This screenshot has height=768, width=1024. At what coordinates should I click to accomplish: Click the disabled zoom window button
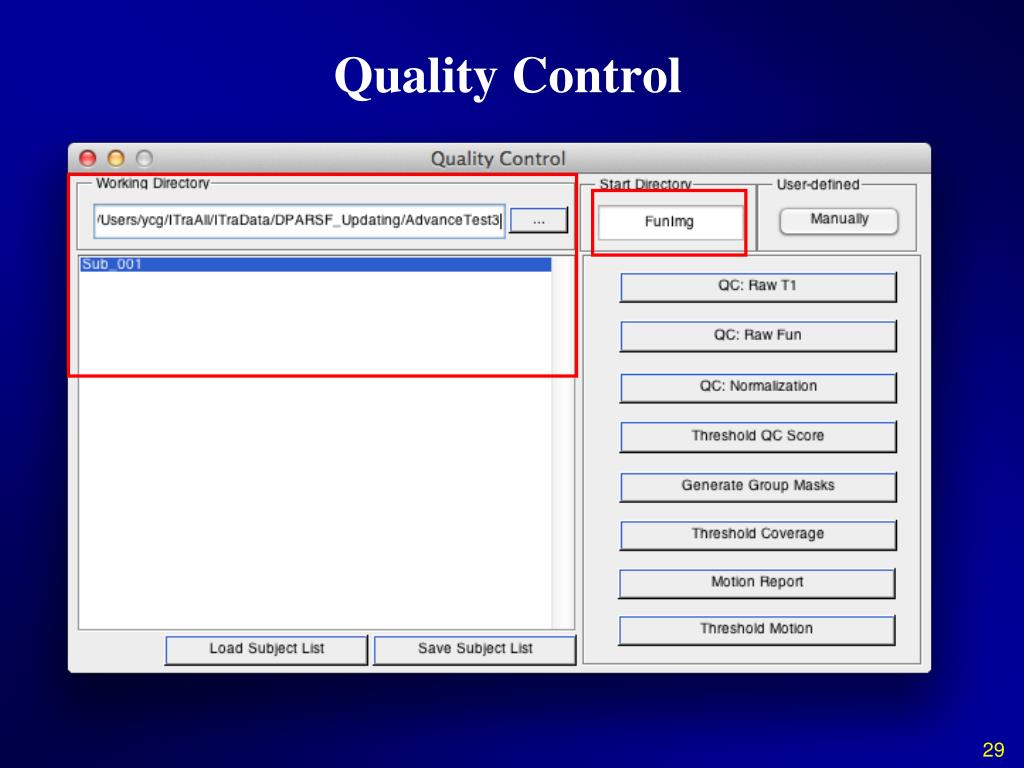coord(144,158)
